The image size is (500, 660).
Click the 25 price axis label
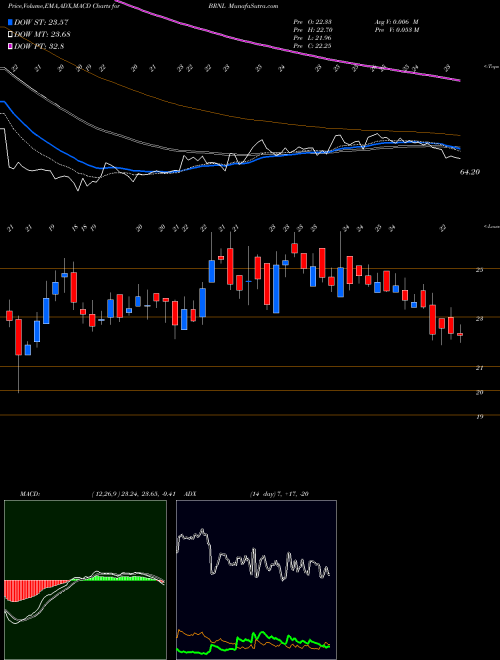click(479, 270)
